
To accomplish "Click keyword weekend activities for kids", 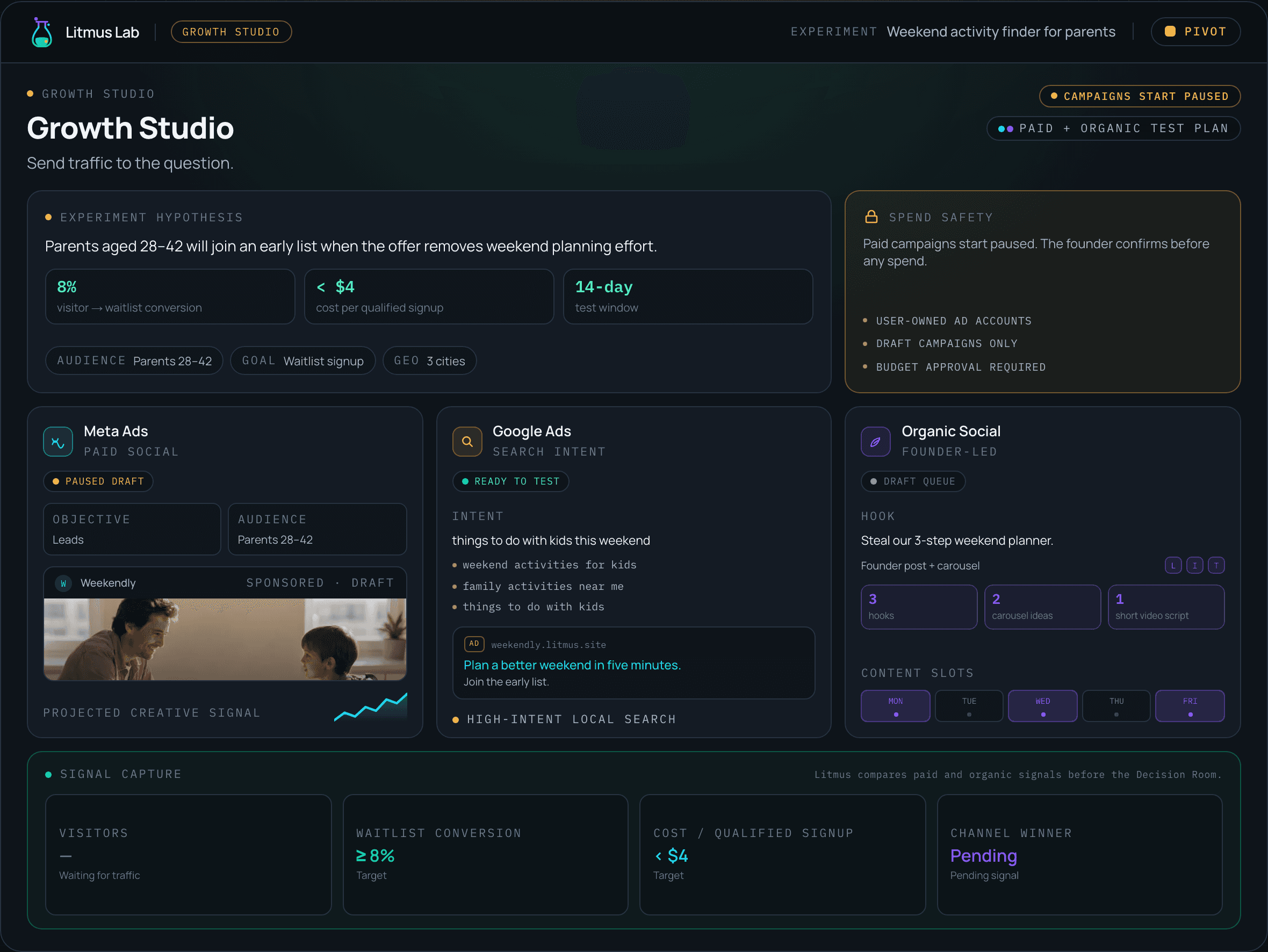I will 549,565.
